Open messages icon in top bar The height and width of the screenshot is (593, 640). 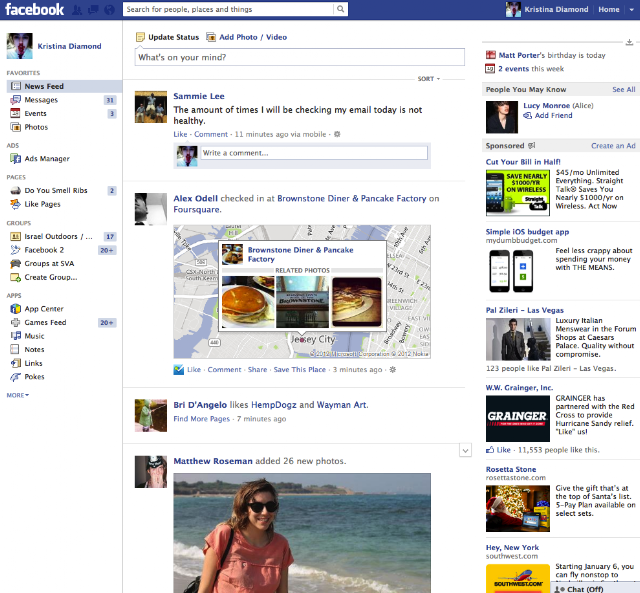93,9
